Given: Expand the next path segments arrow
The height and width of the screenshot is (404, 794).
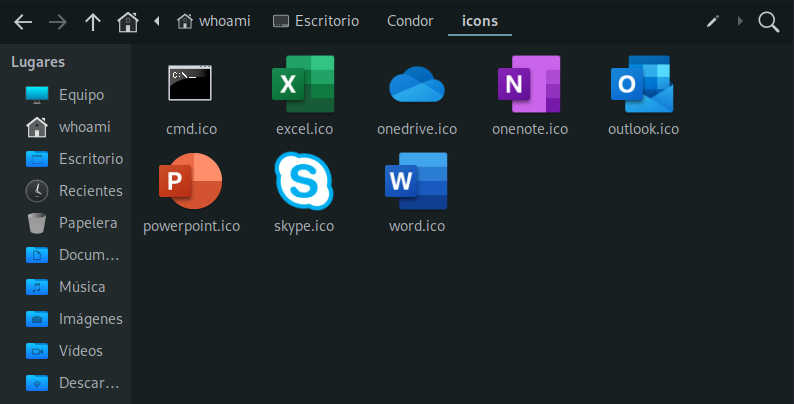Looking at the screenshot, I should tap(740, 21).
